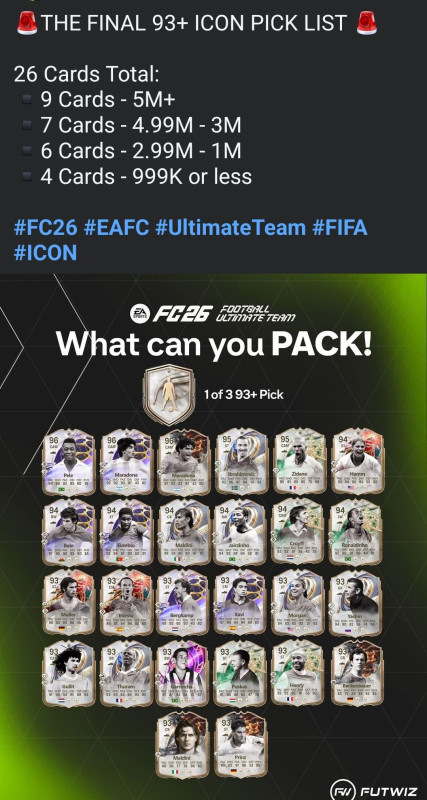The width and height of the screenshot is (427, 800).
Task: Select the 95-rated Ibrahimovic card
Action: point(241,462)
